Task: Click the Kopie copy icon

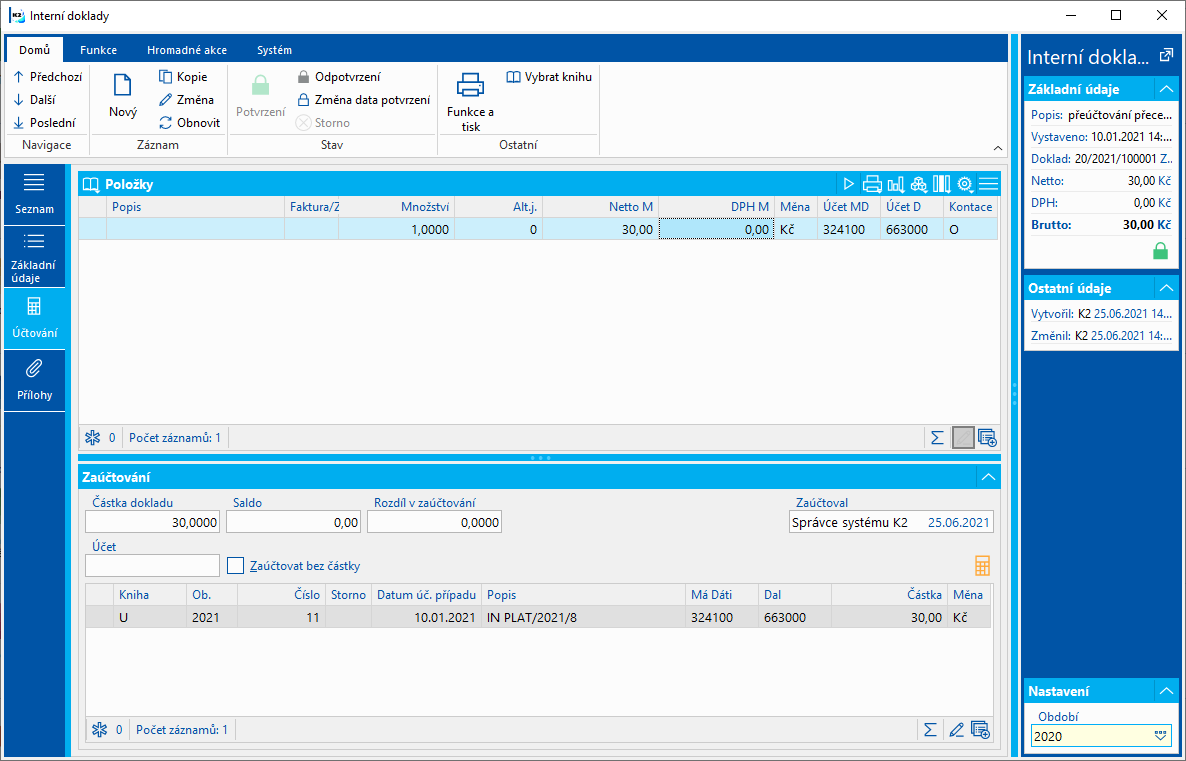Action: pos(166,77)
